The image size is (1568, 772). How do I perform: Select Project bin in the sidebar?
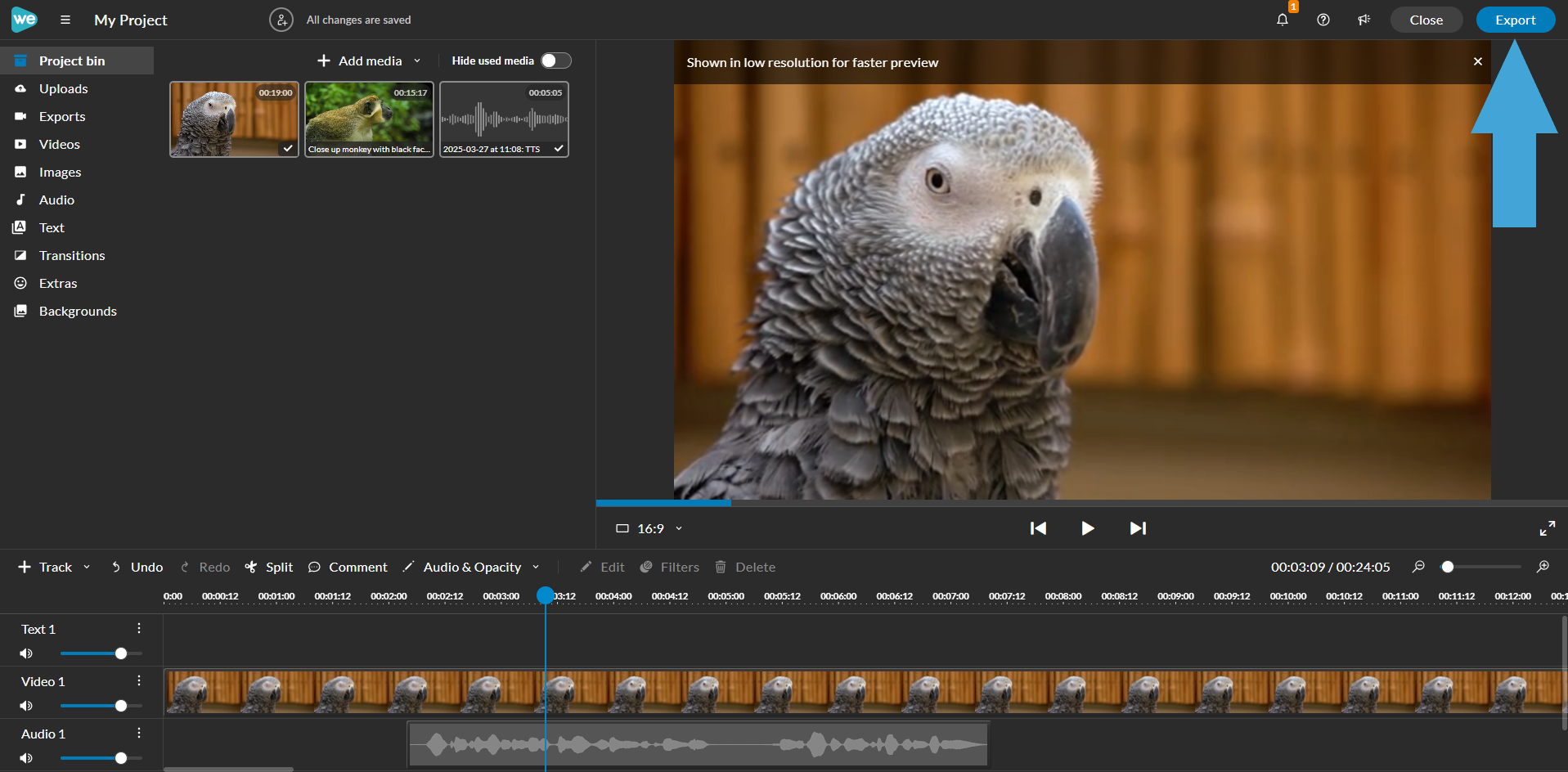click(77, 61)
